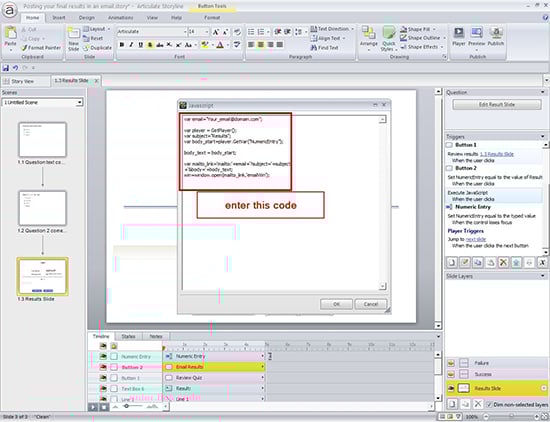
Task: Apply underline formatting
Action: tap(141, 45)
